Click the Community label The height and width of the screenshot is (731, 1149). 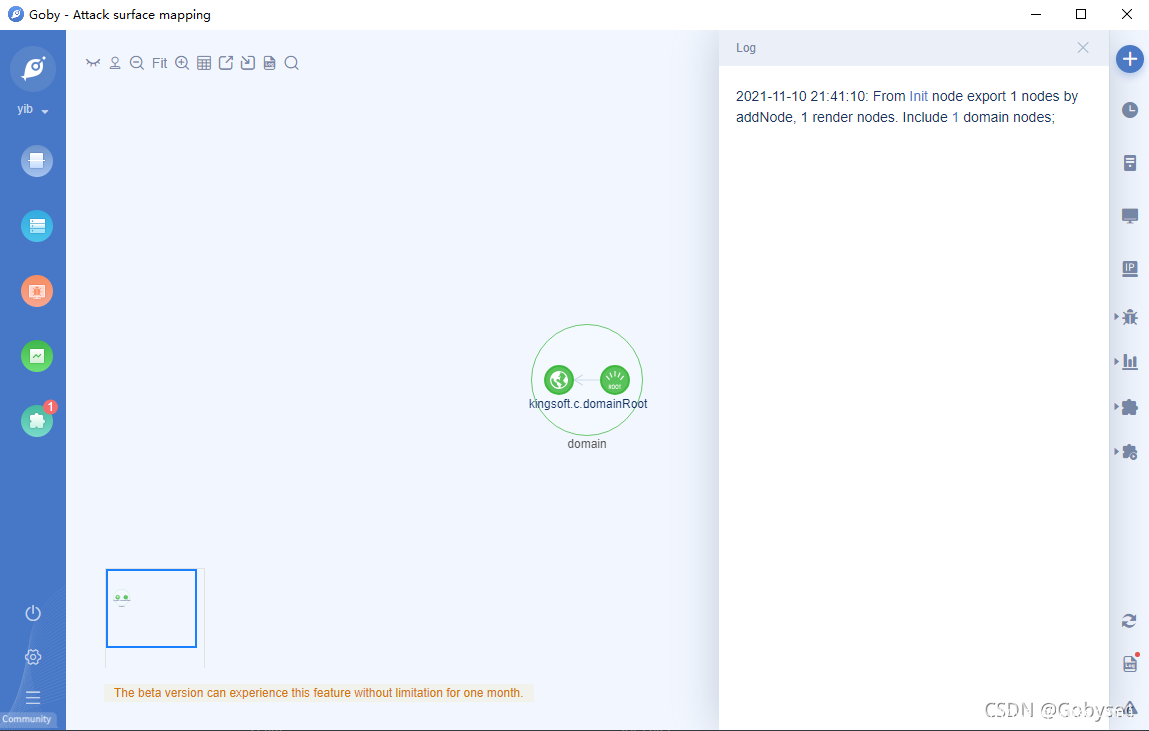click(27, 719)
